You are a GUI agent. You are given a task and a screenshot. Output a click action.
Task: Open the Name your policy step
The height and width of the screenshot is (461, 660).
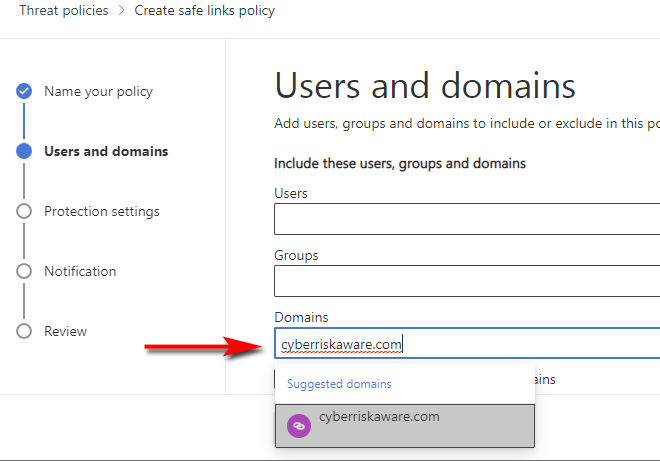(x=98, y=91)
